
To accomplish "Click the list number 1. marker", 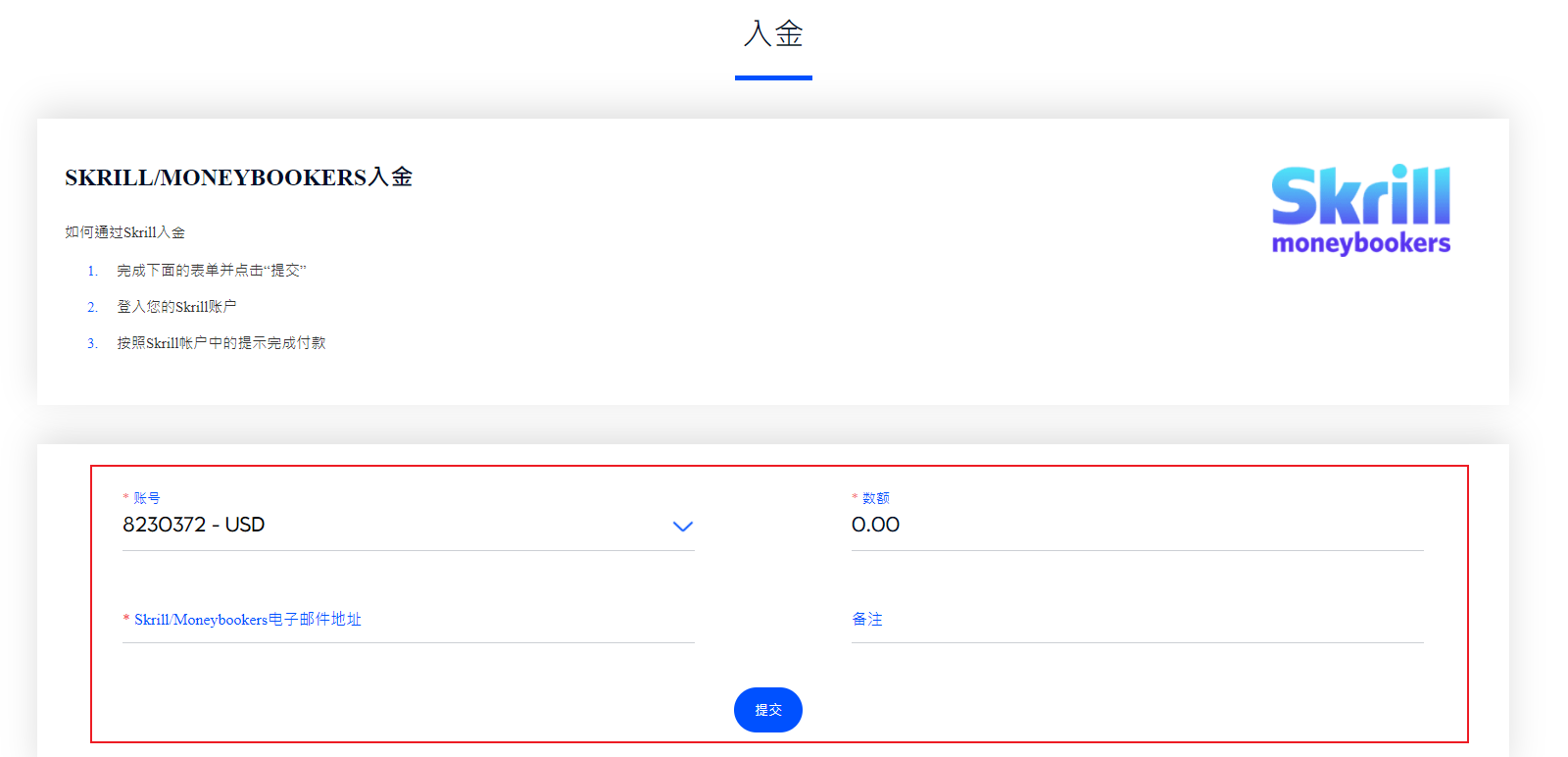I will pyautogui.click(x=92, y=271).
